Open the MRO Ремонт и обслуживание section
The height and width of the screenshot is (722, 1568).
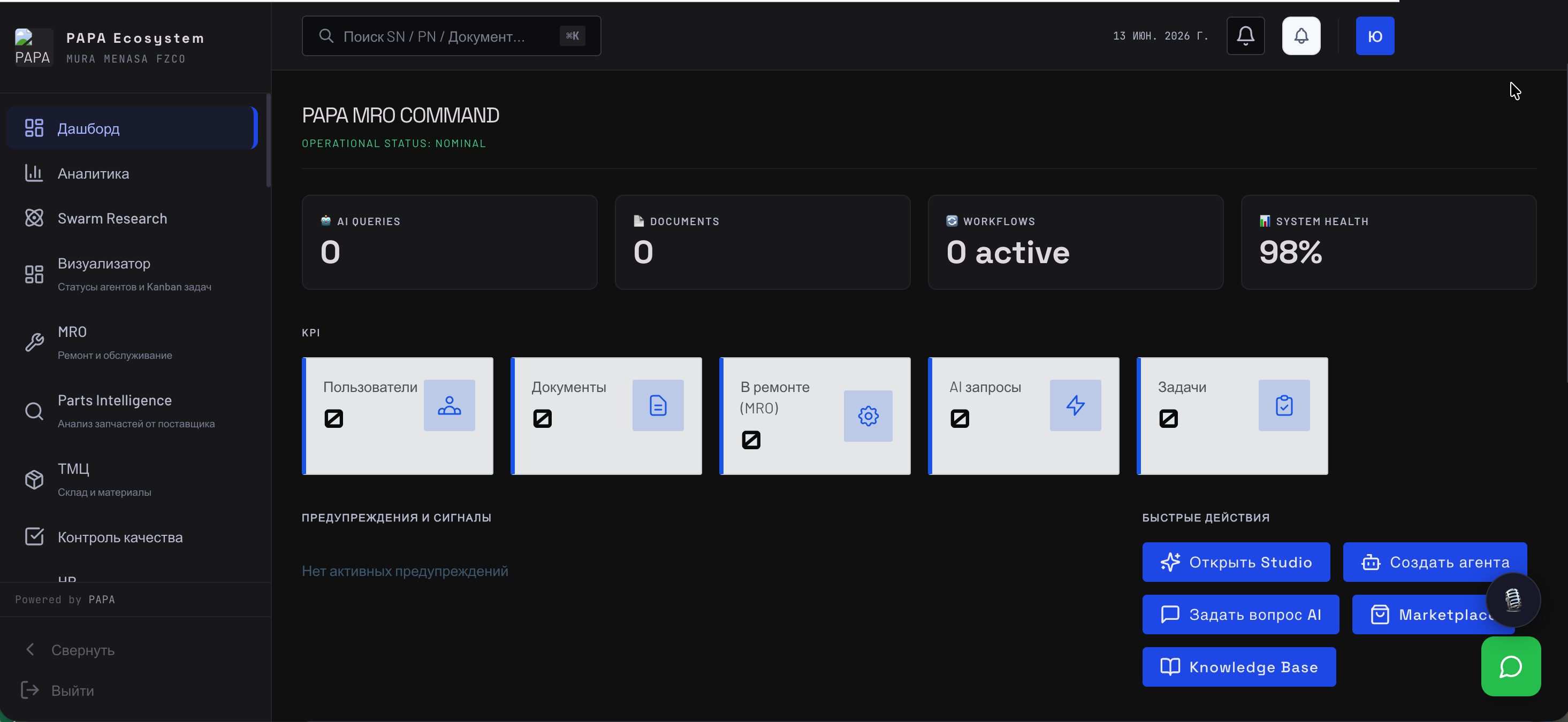click(x=132, y=342)
